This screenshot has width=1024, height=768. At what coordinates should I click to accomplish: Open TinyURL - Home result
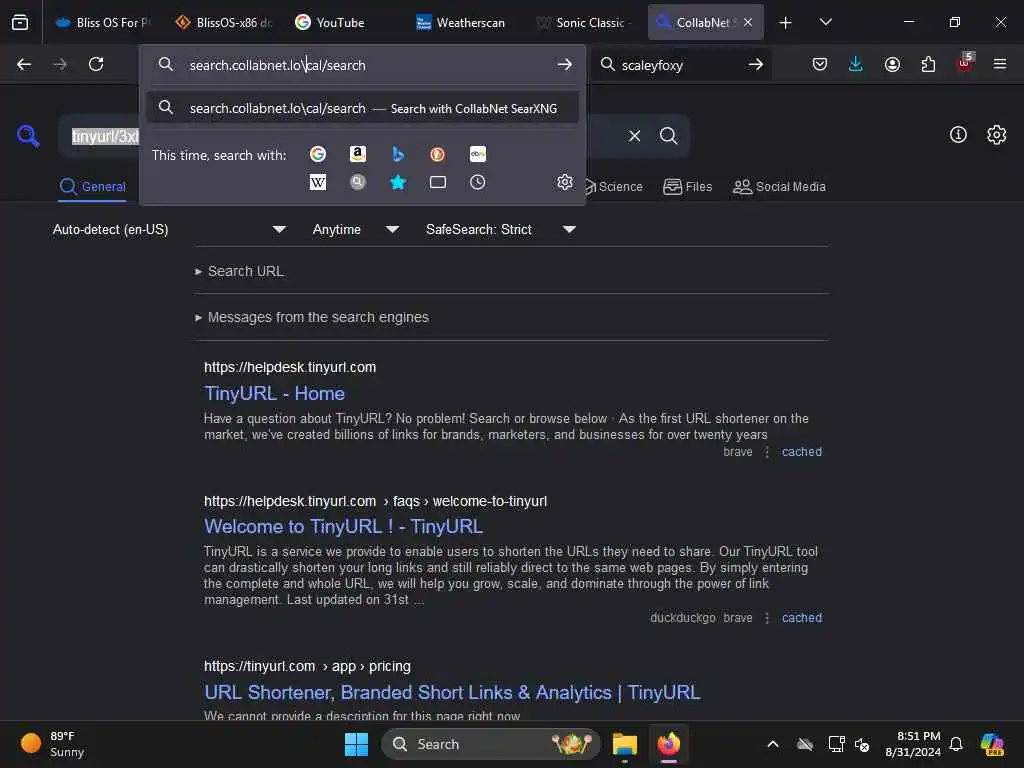coord(274,394)
